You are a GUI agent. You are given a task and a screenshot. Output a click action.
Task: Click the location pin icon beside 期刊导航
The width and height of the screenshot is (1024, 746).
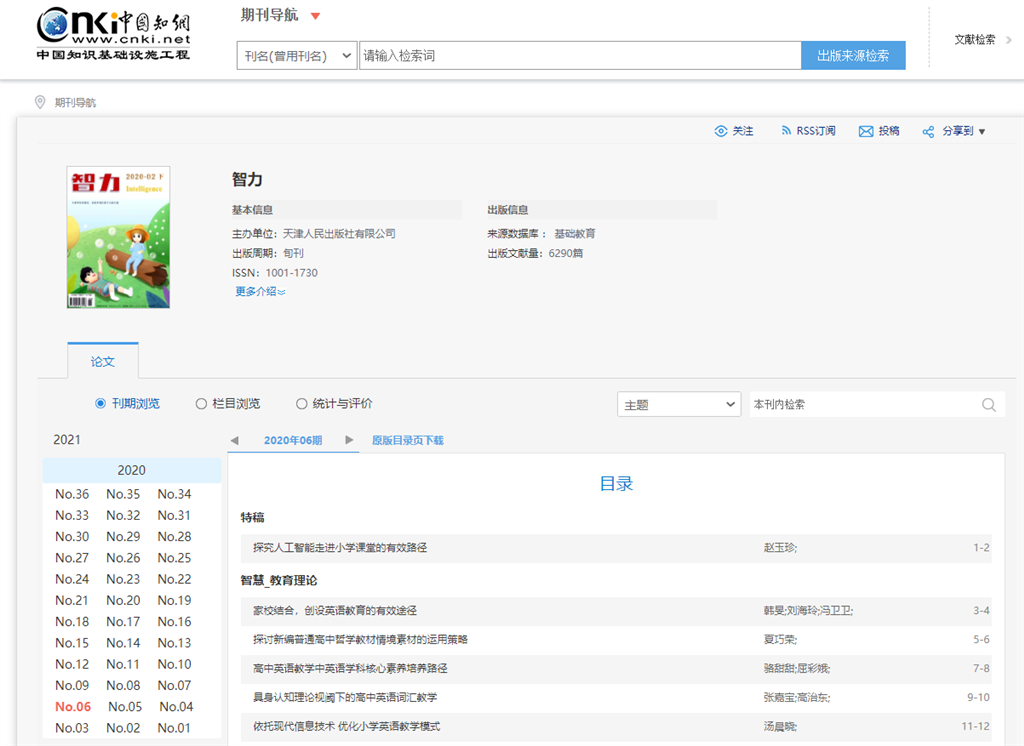pyautogui.click(x=40, y=102)
